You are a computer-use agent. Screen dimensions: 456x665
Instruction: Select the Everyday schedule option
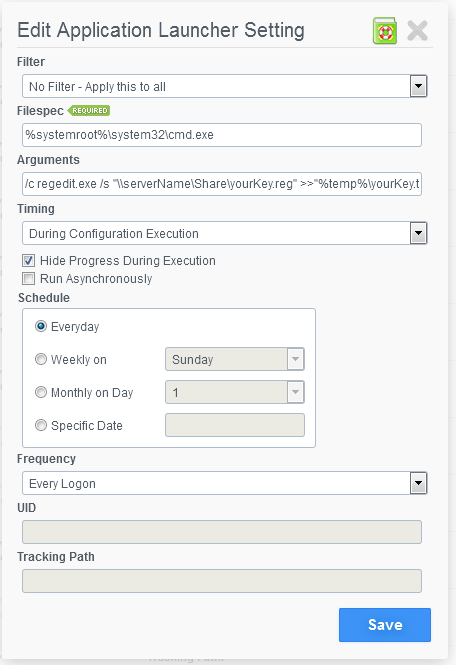click(41, 326)
